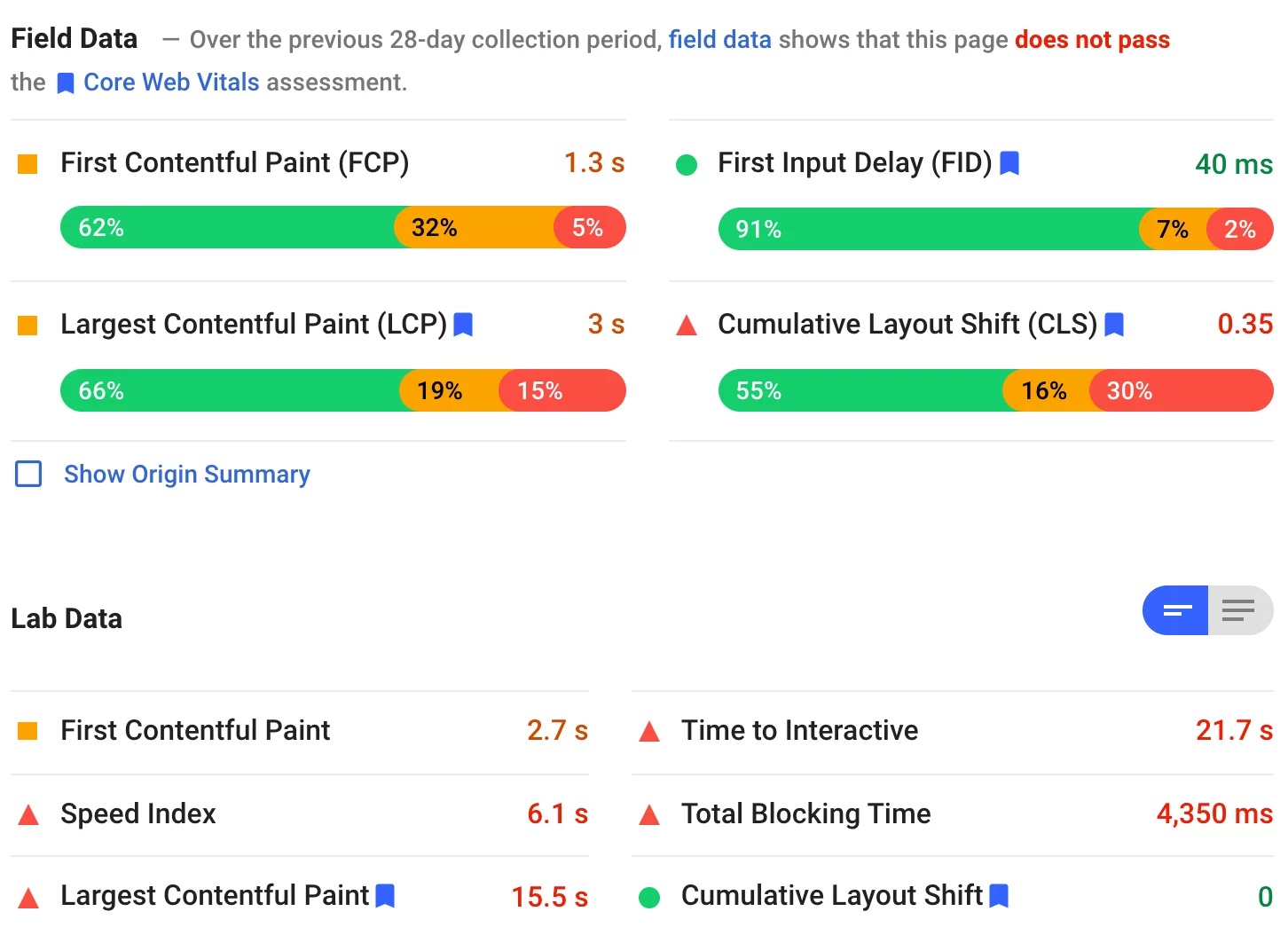Click the green circle icon next to First Input Delay
Viewport: 1288px width, 935px height.
point(687,164)
